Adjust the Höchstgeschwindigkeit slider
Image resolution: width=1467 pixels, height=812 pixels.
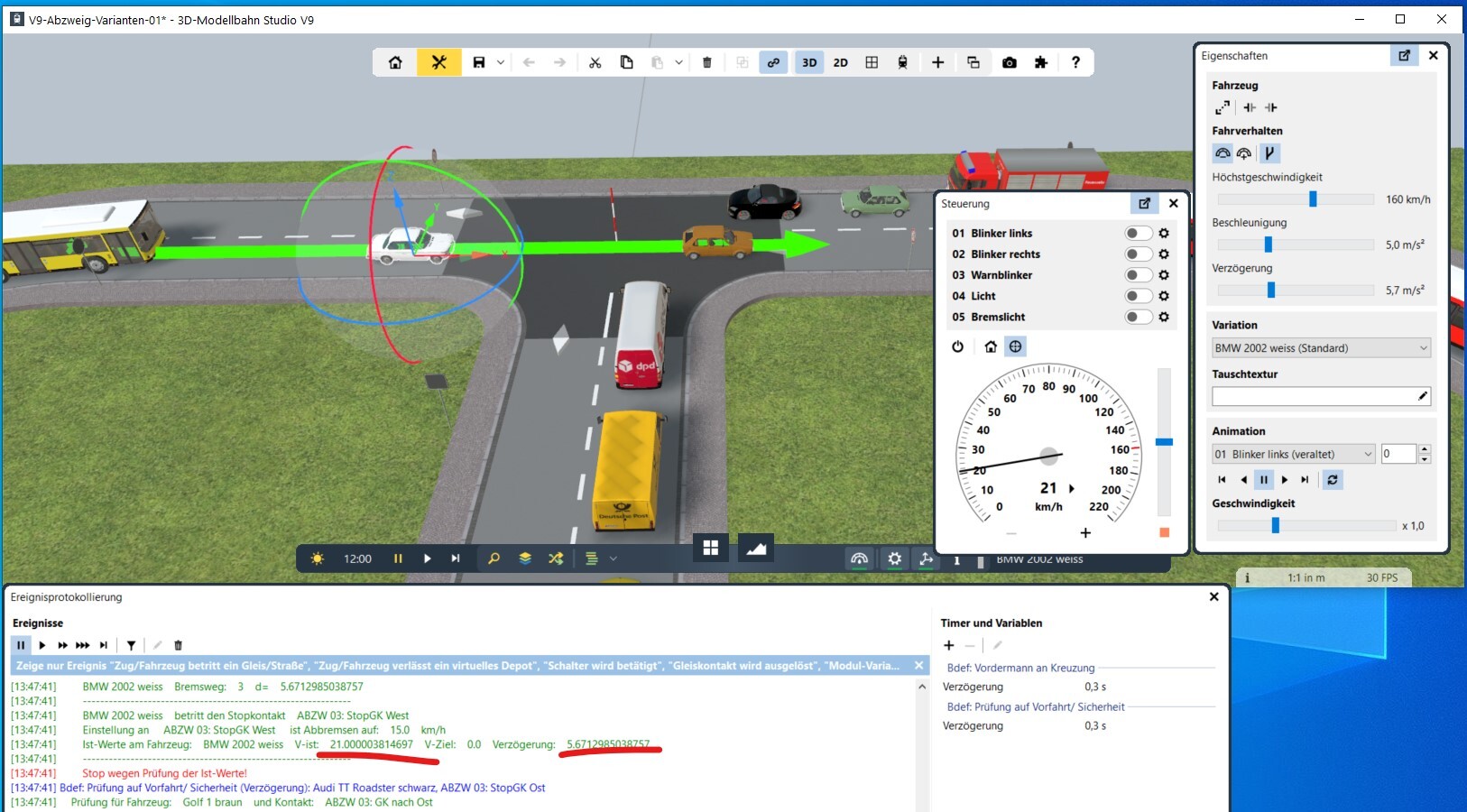[1313, 199]
